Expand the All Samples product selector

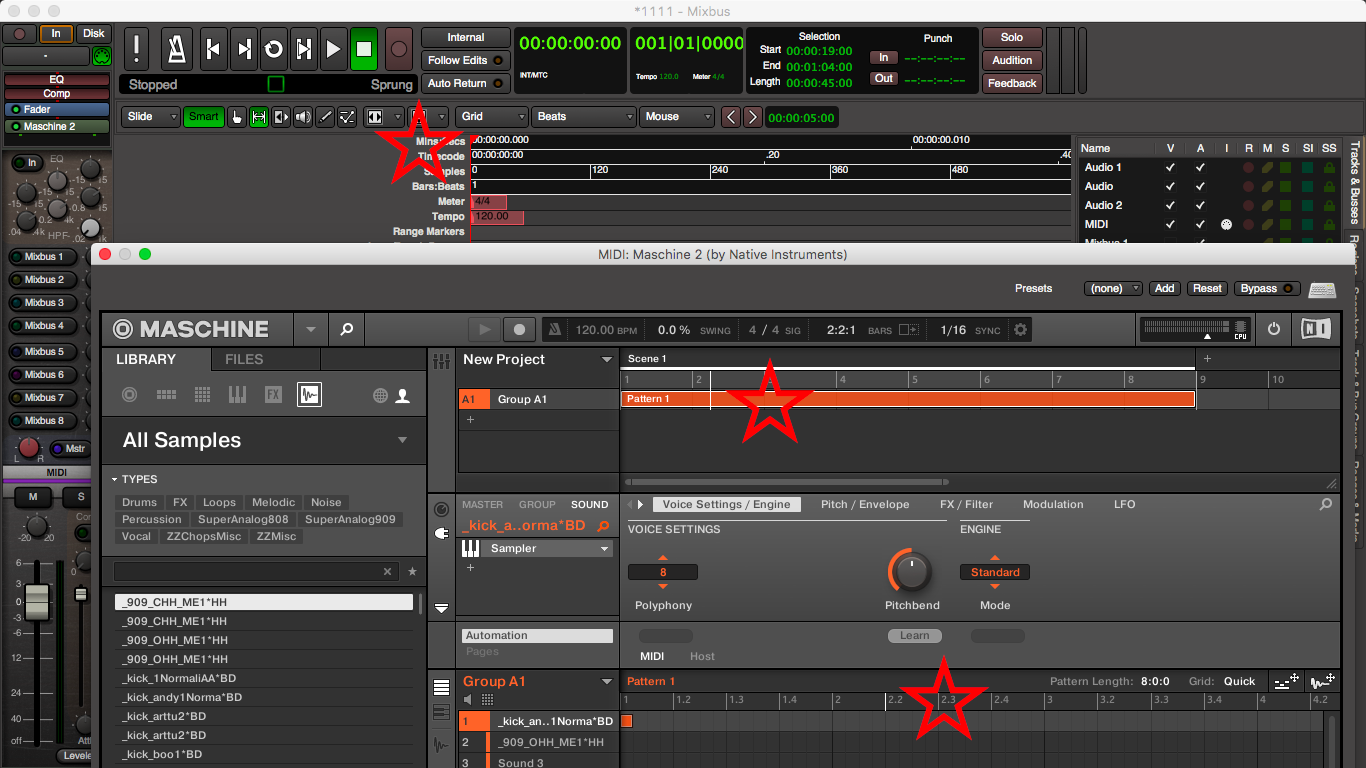(402, 440)
